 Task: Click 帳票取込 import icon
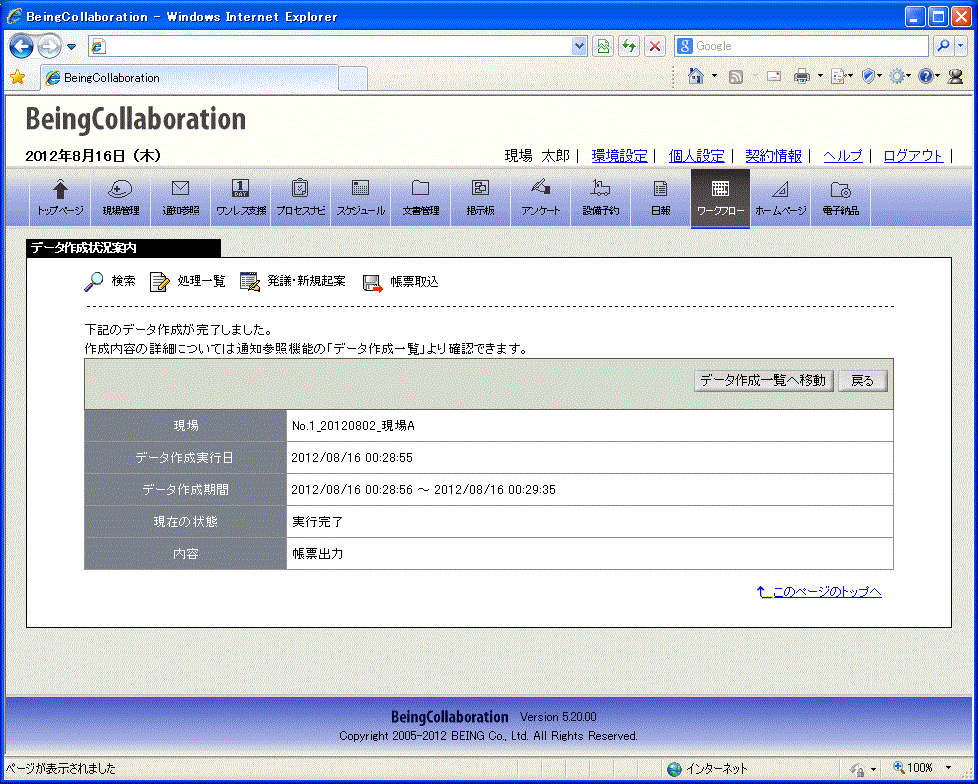[x=372, y=283]
